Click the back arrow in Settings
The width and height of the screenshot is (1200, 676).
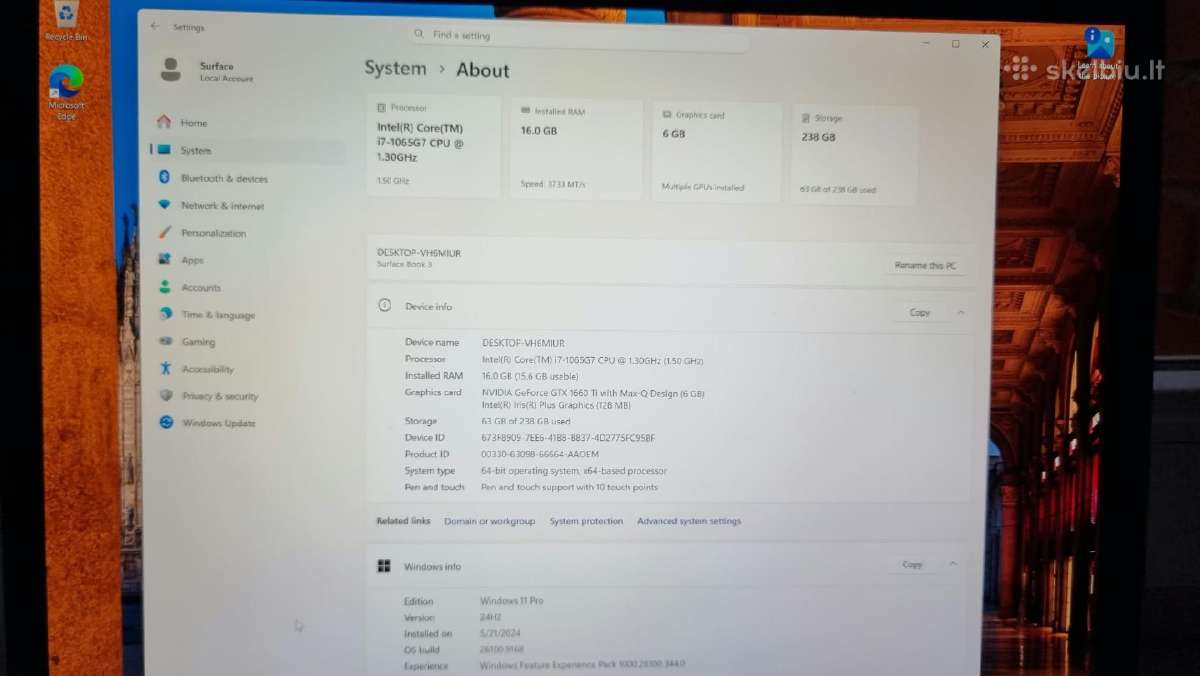tap(154, 27)
